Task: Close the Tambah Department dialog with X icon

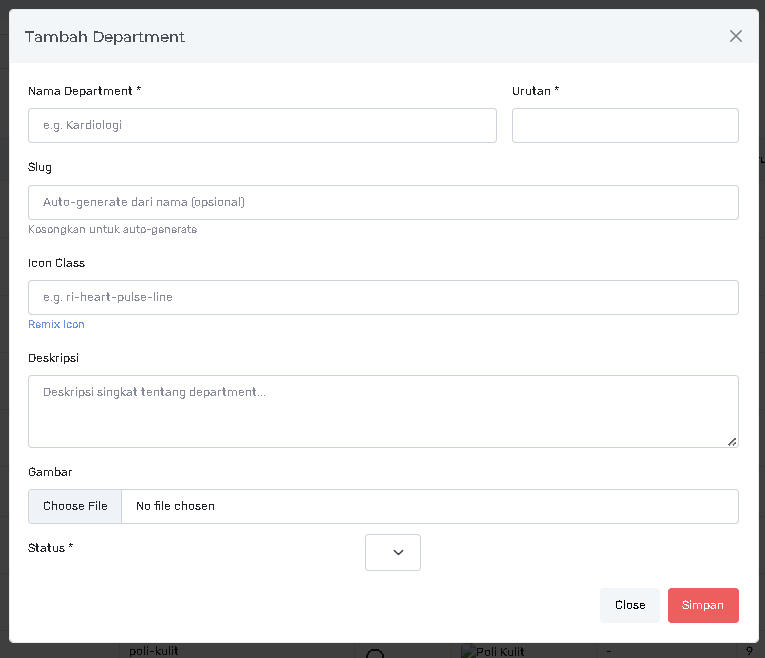Action: coord(736,36)
